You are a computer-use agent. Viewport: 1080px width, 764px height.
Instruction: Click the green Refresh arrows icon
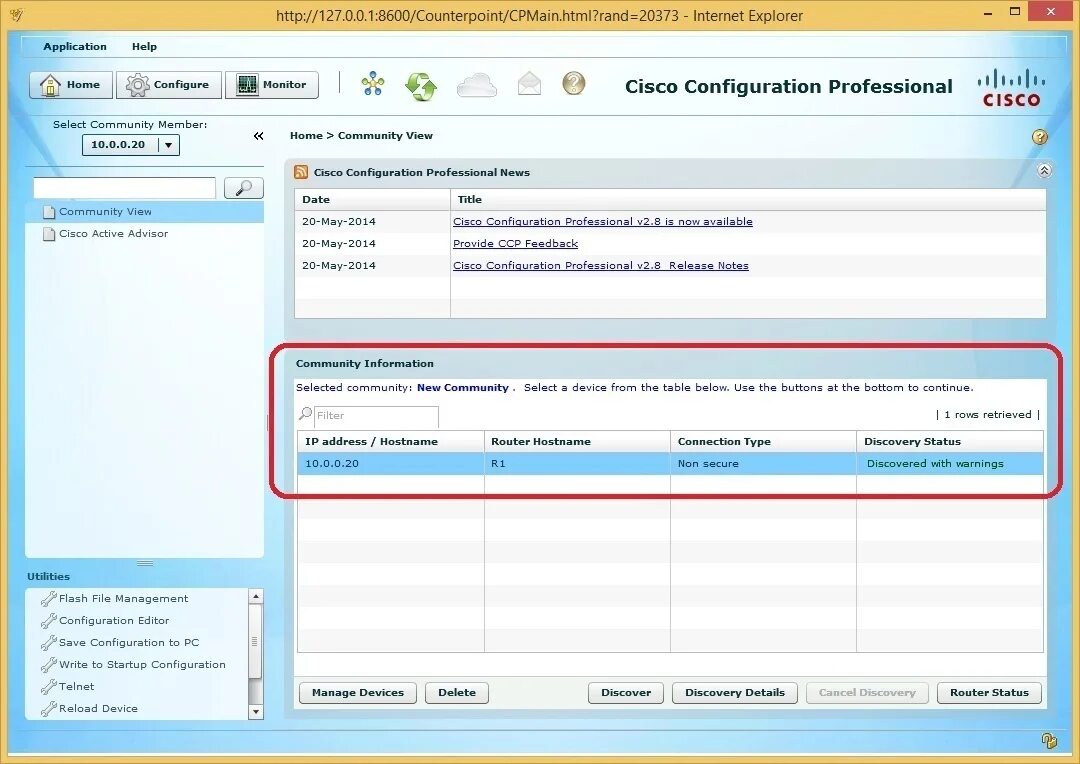click(421, 86)
